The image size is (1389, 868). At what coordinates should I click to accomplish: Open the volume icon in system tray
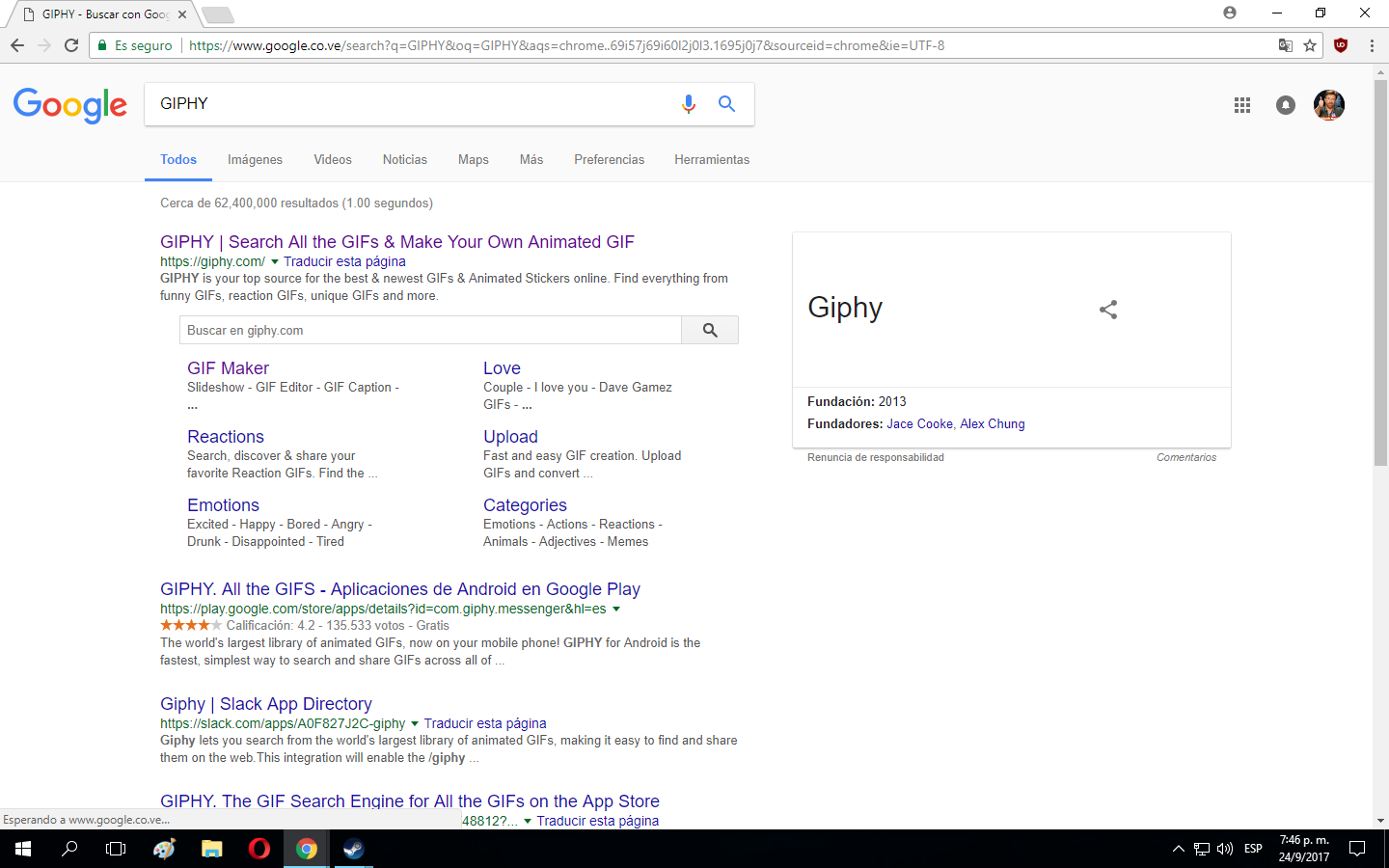[x=1225, y=849]
